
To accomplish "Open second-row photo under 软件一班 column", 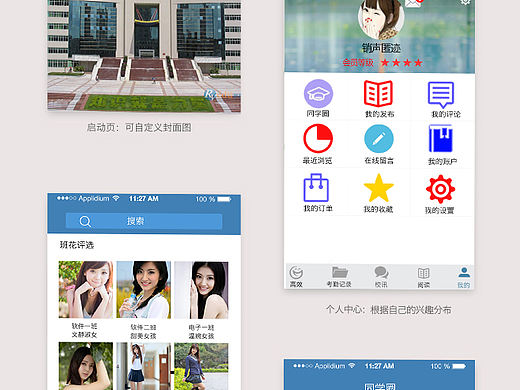I will click(x=86, y=366).
